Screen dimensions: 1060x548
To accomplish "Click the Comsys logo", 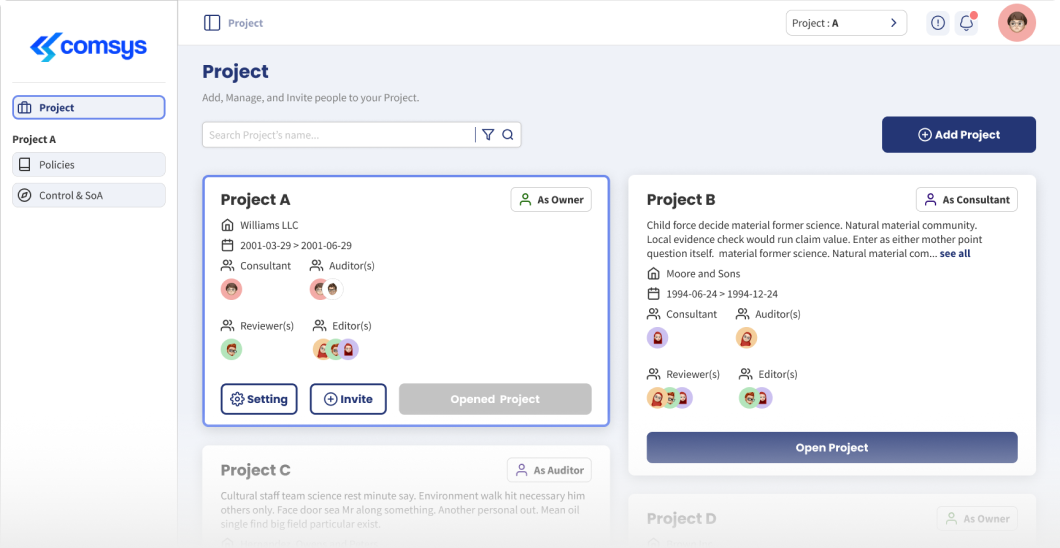I will tap(89, 46).
